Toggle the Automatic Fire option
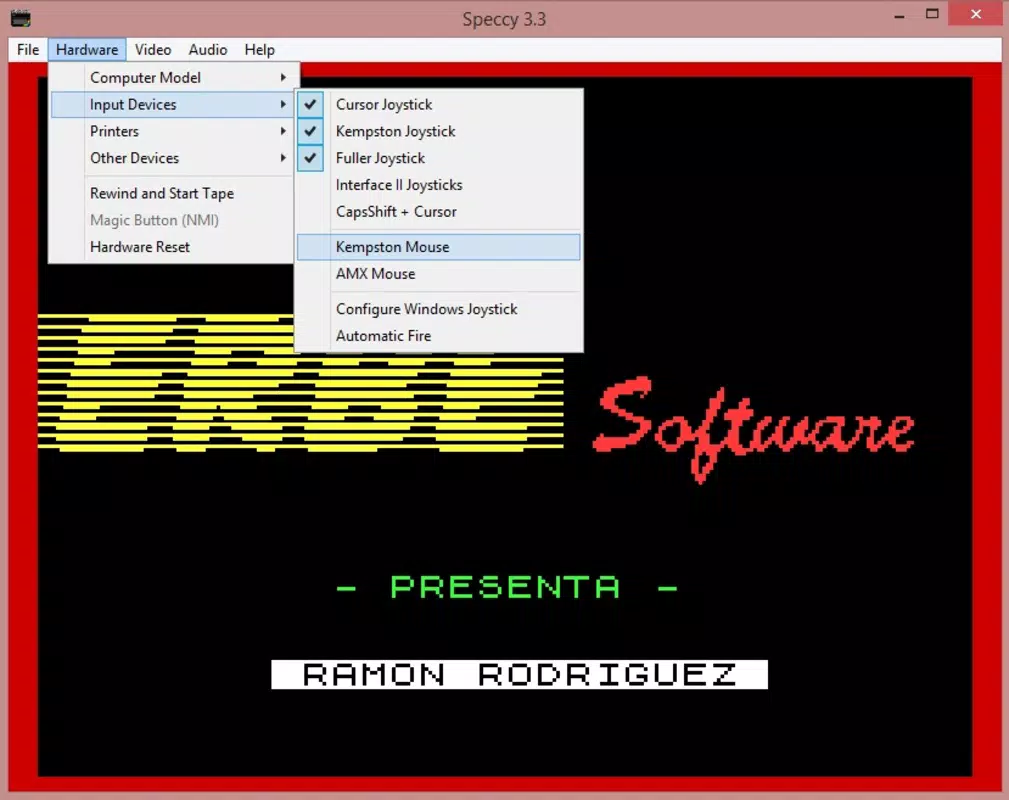Image resolution: width=1009 pixels, height=800 pixels. coord(439,336)
